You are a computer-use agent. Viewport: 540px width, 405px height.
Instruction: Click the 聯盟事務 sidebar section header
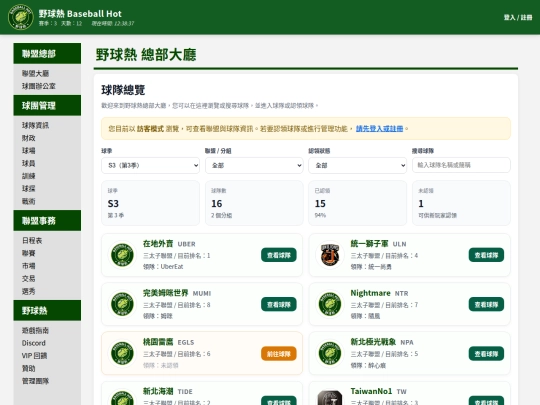[x=47, y=220]
